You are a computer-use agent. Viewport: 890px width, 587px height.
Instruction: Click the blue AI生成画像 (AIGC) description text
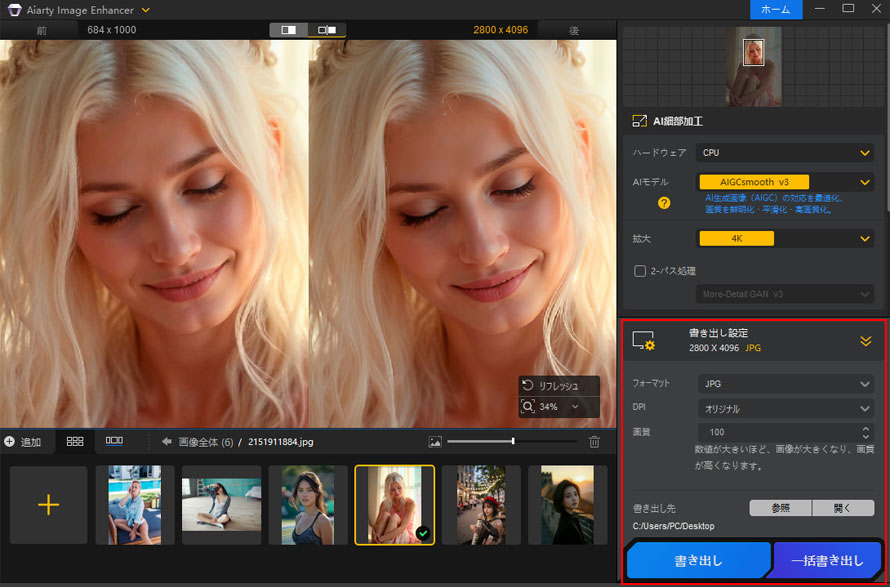coord(774,204)
